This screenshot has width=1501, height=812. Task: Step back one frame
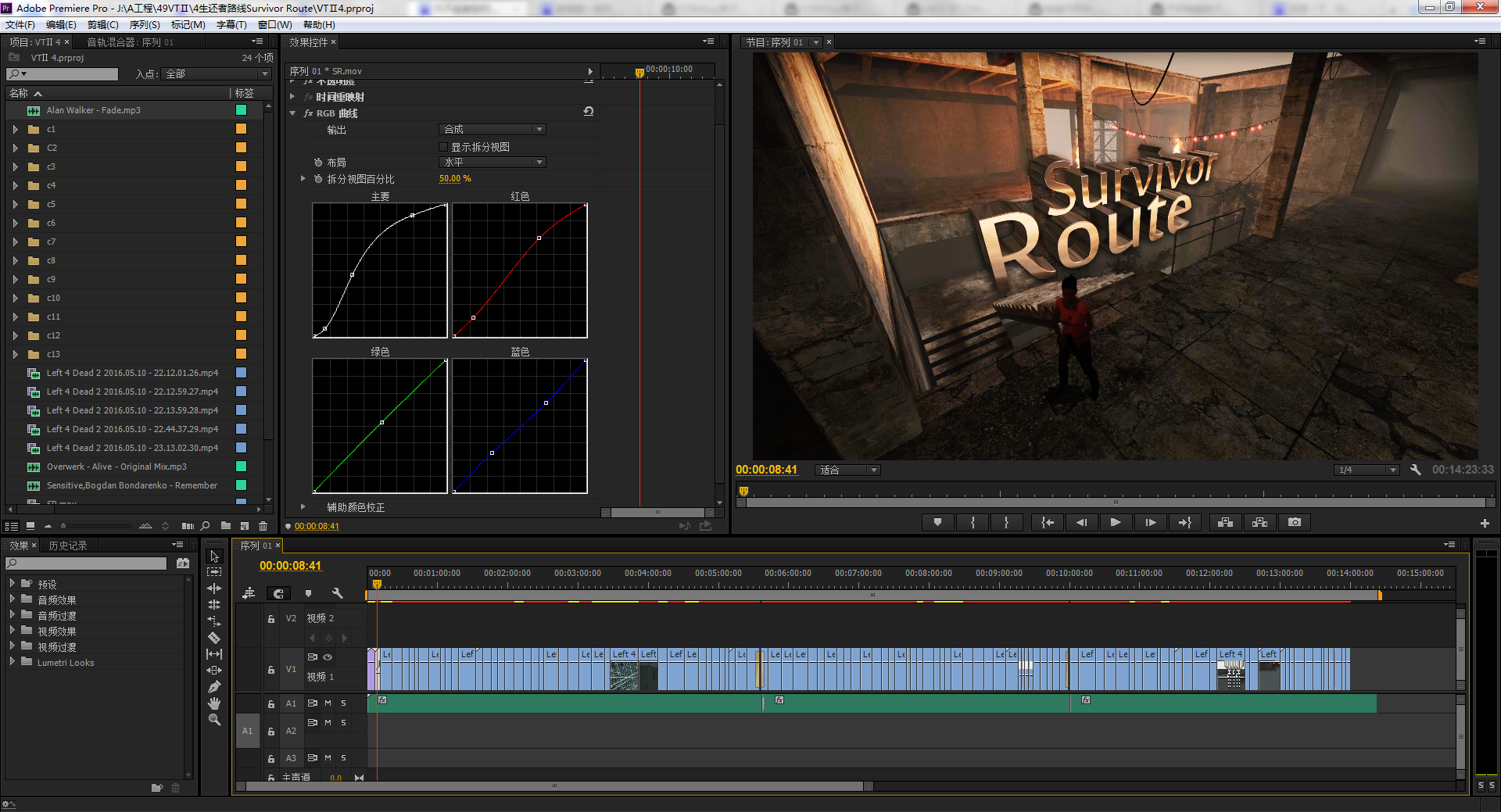coord(1081,522)
